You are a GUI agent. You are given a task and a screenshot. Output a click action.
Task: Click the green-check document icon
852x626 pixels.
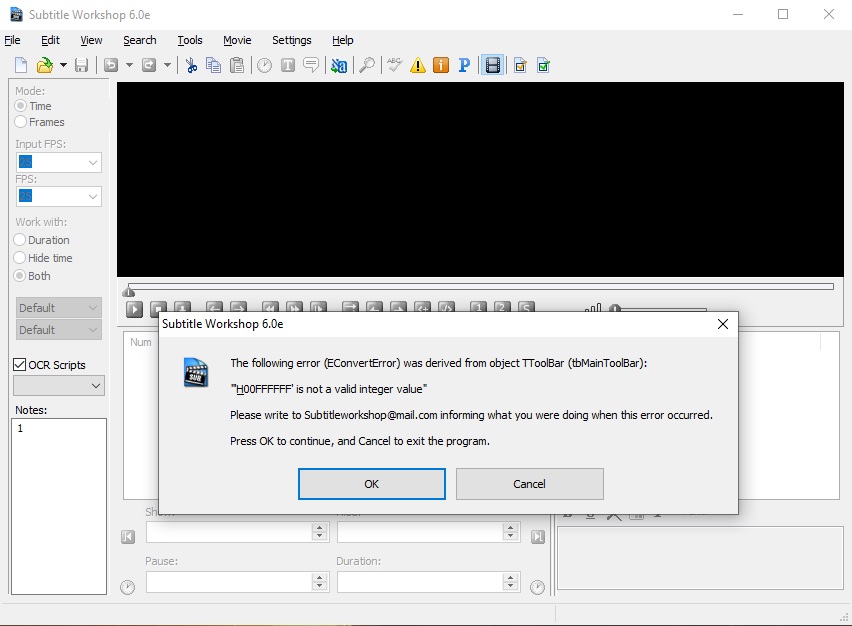point(543,66)
